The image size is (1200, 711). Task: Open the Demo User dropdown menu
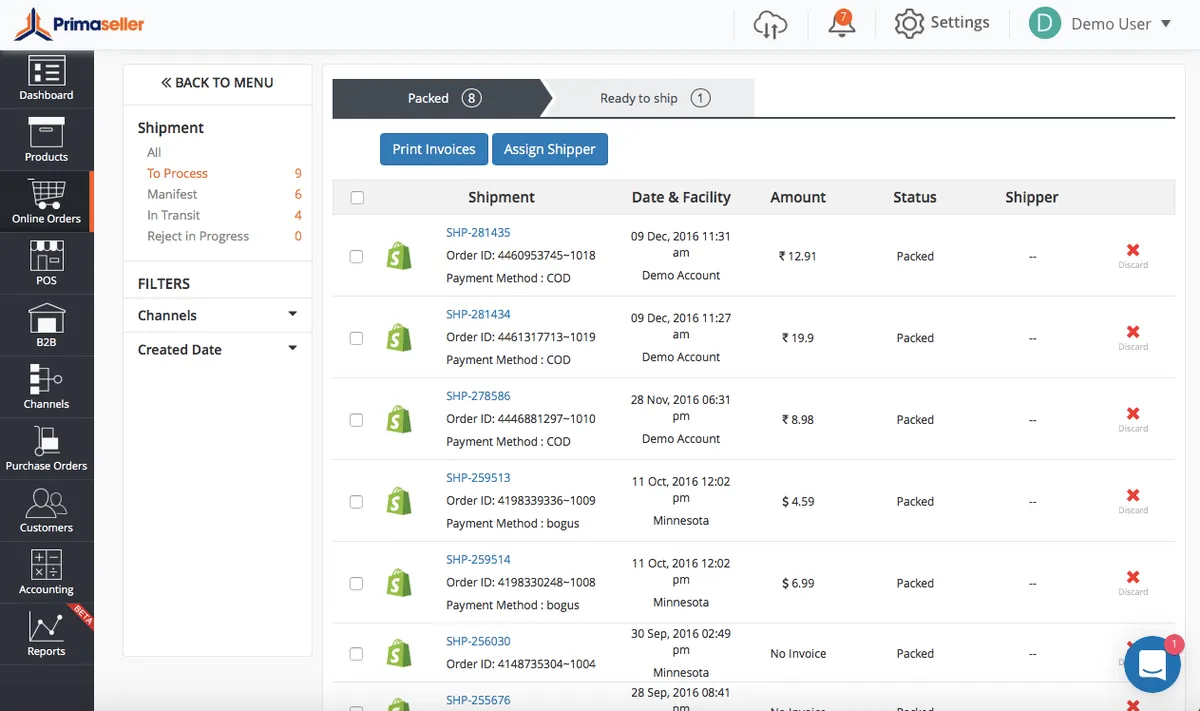point(1100,24)
